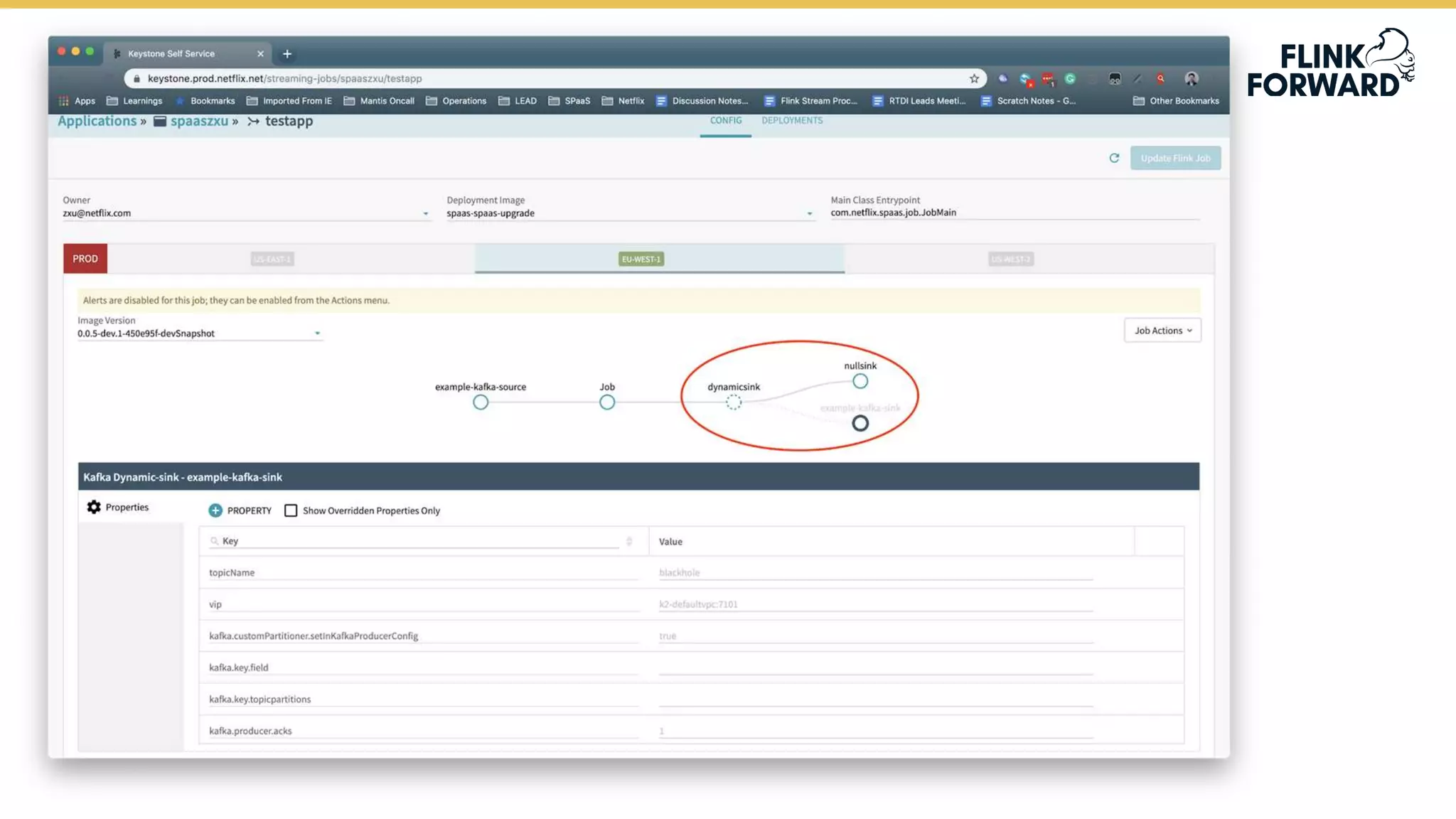This screenshot has height=819, width=1456.
Task: Click the refresh icon beside Update Flink Job
Action: (x=1114, y=158)
